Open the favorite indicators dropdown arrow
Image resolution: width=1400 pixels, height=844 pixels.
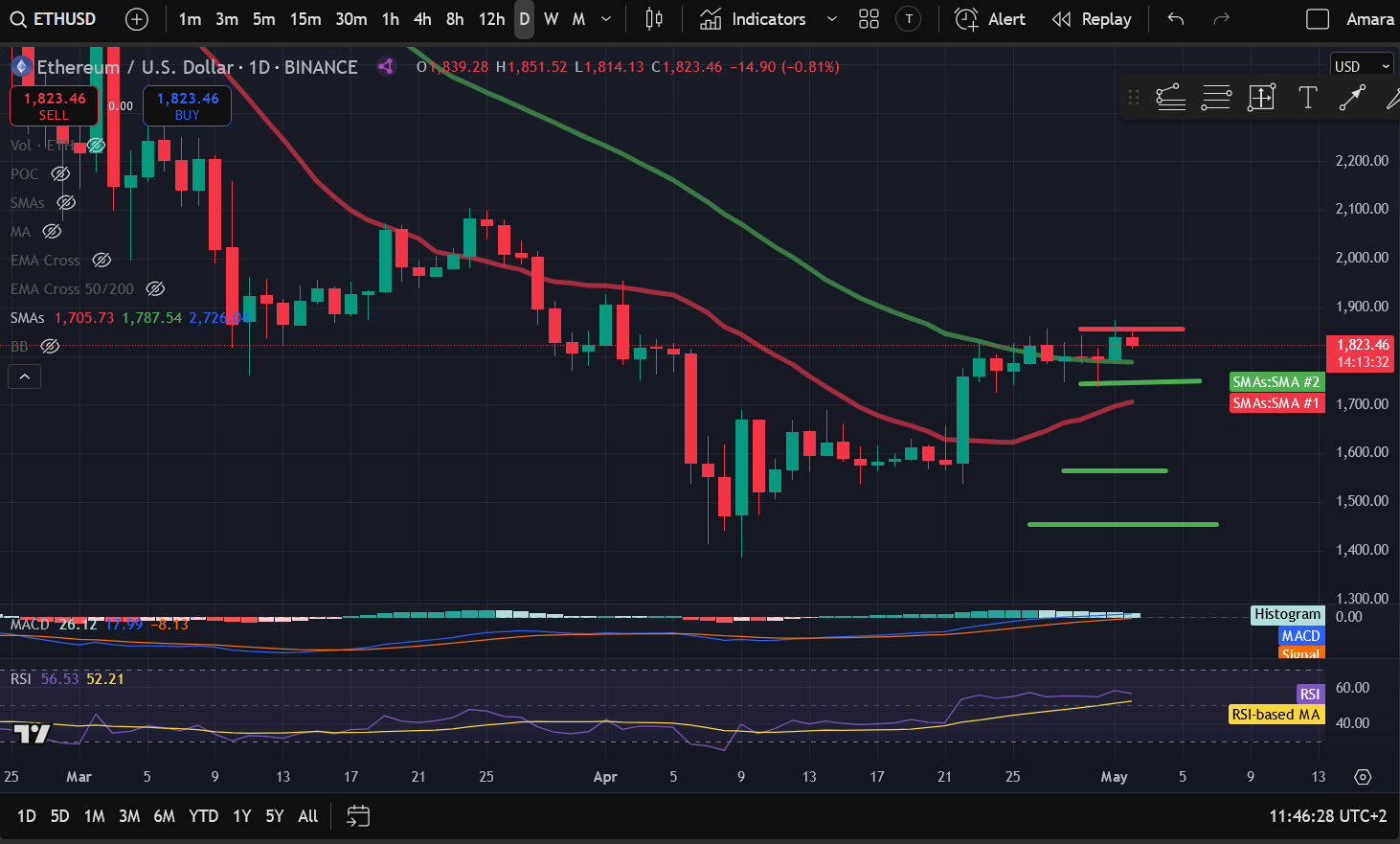(x=831, y=19)
